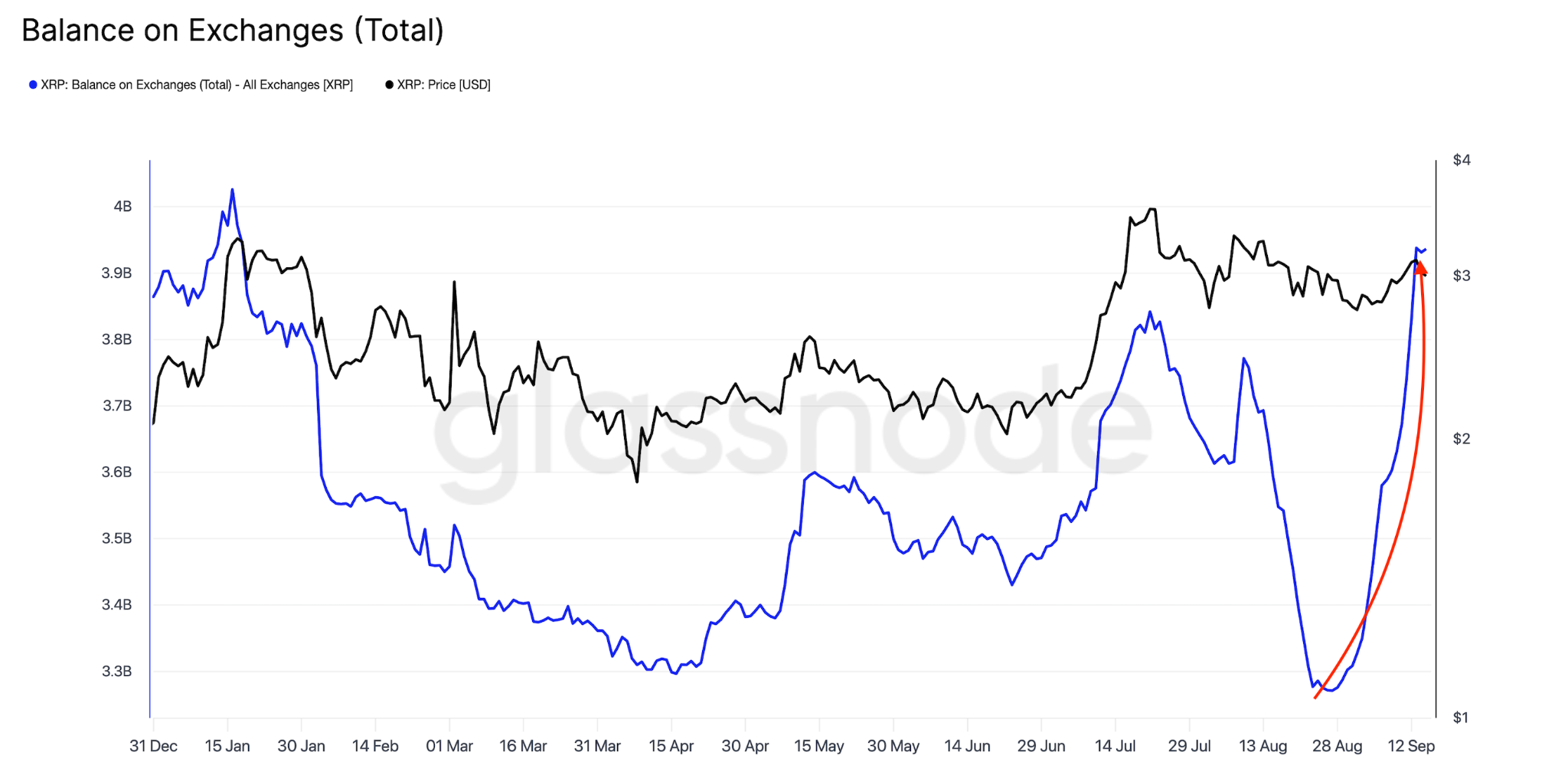Screen dimensions: 1568x778
Task: Click the $1 label on the price axis
Action: click(x=1462, y=718)
